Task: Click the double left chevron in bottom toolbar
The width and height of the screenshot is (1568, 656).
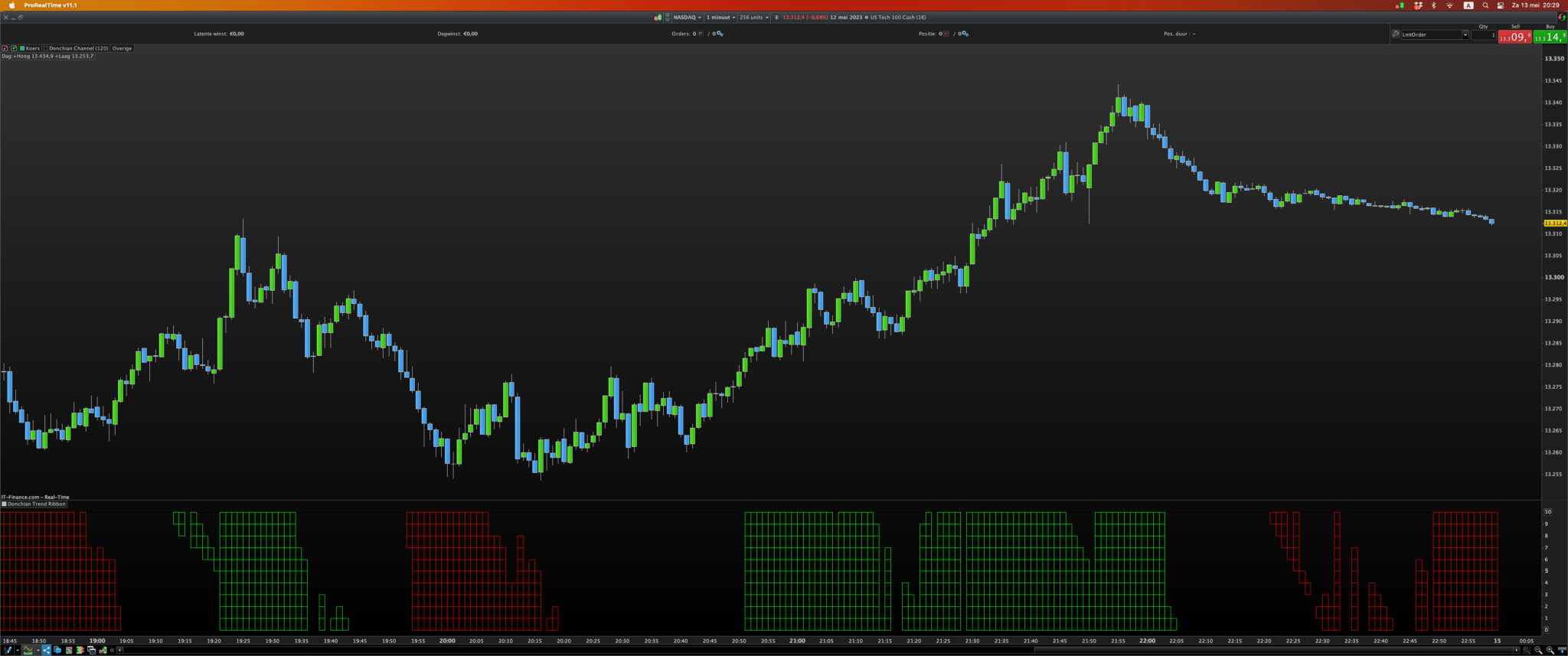Action: pyautogui.click(x=113, y=650)
